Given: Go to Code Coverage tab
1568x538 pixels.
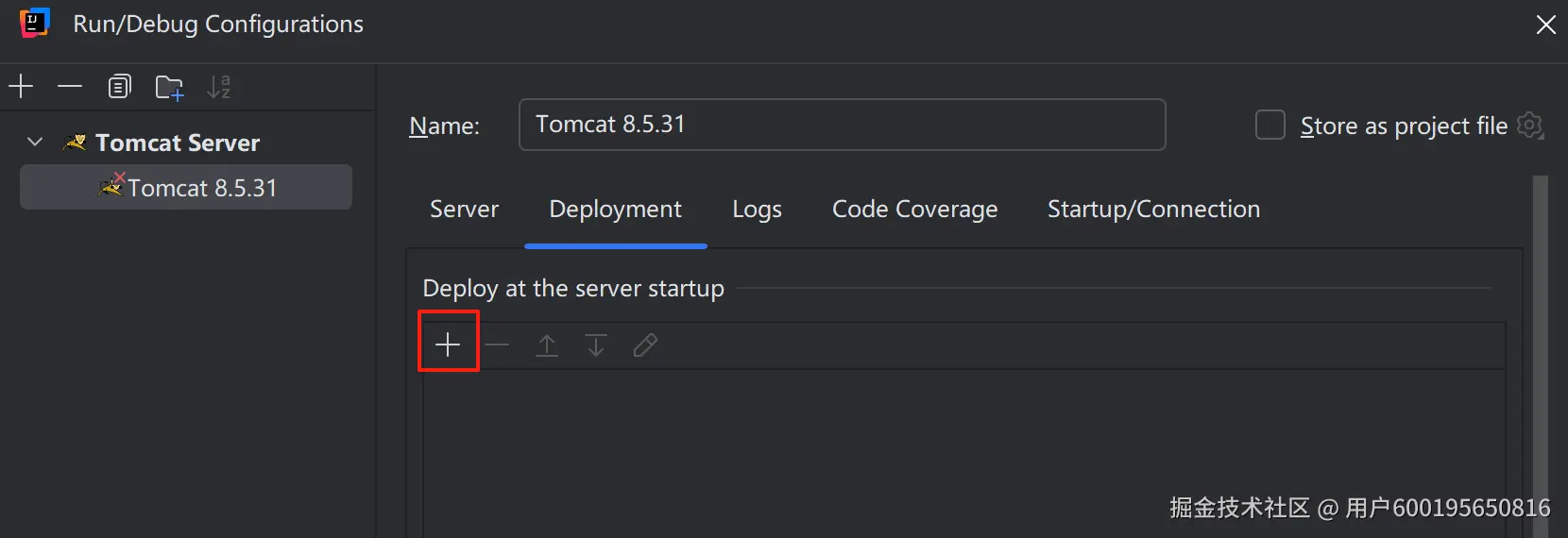Looking at the screenshot, I should pos(914,210).
